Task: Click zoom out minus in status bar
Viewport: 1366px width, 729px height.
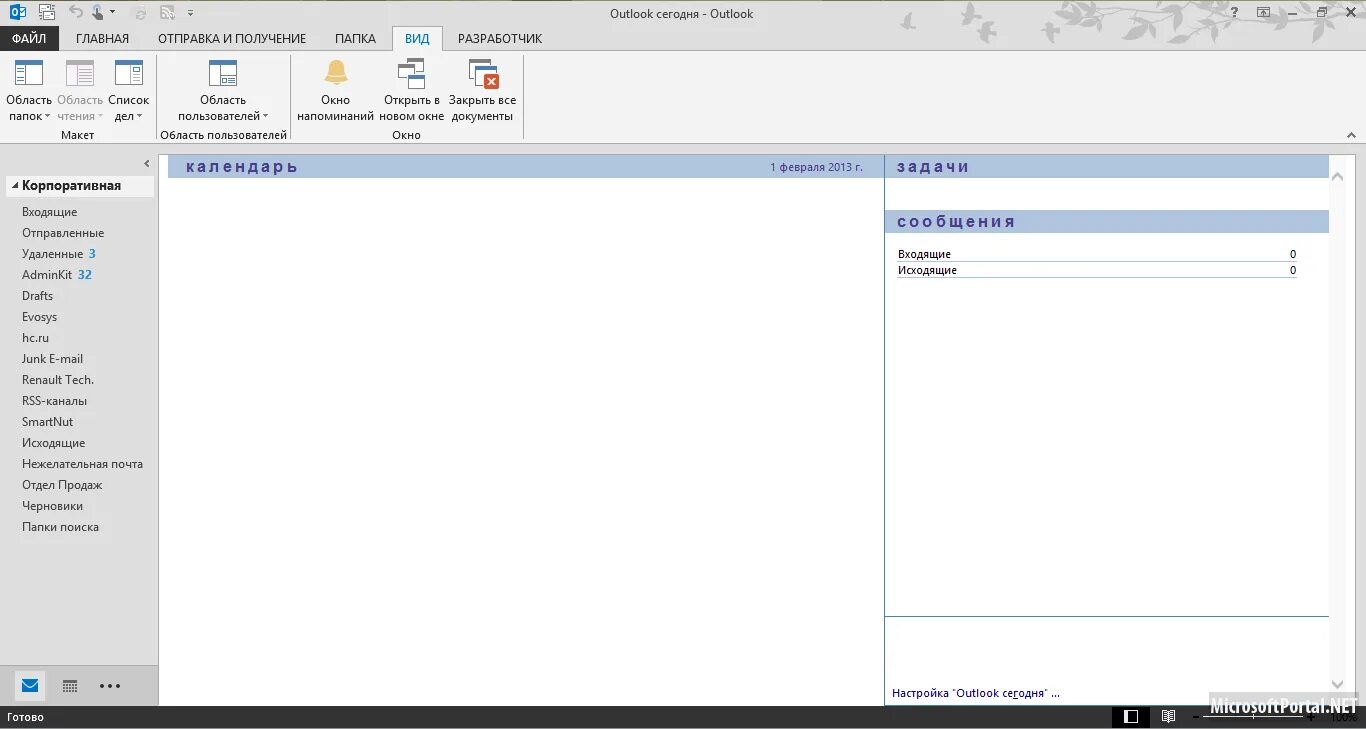Action: (1196, 717)
